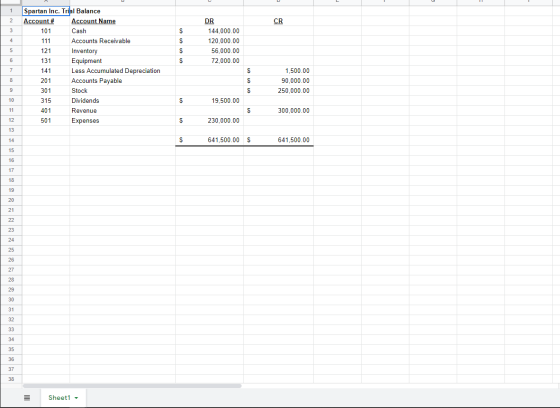This screenshot has height=408, width=560.
Task: Select row 30 via its row header
Action: tap(11, 300)
